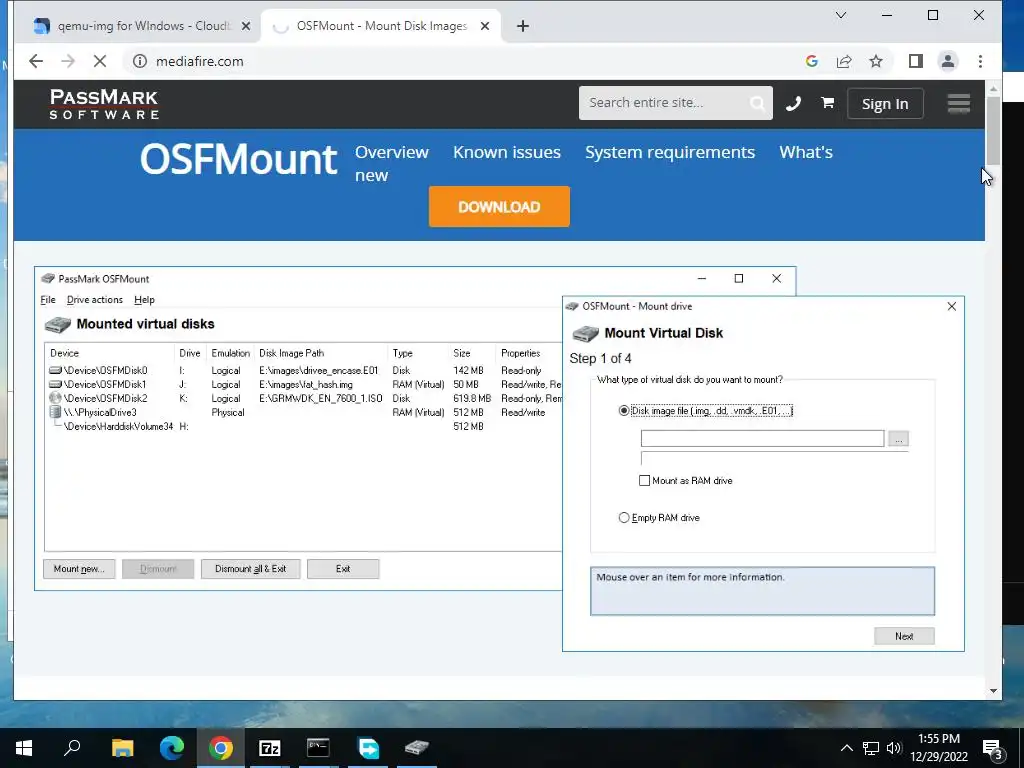Click the page scrollbar up arrow

click(993, 89)
